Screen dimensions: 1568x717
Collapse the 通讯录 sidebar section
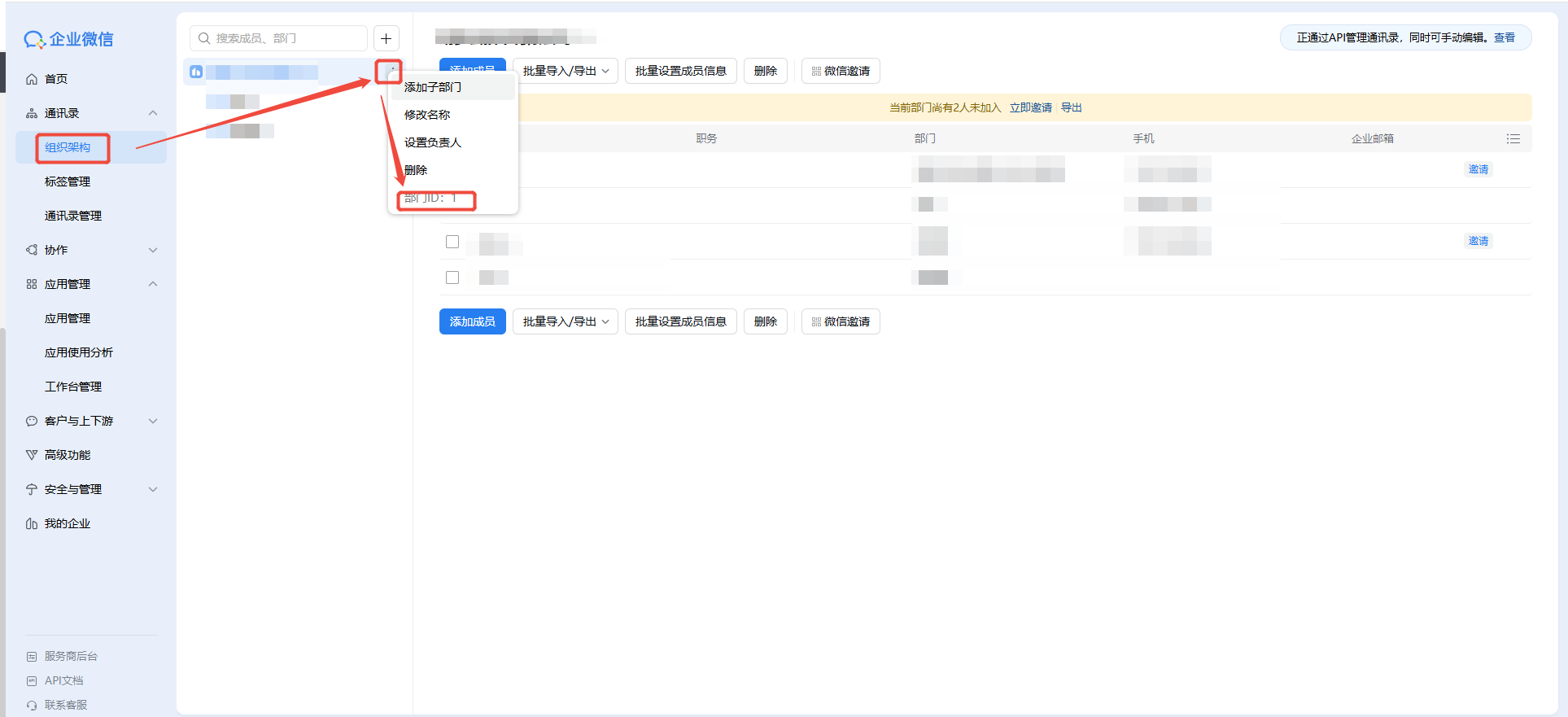(x=153, y=113)
